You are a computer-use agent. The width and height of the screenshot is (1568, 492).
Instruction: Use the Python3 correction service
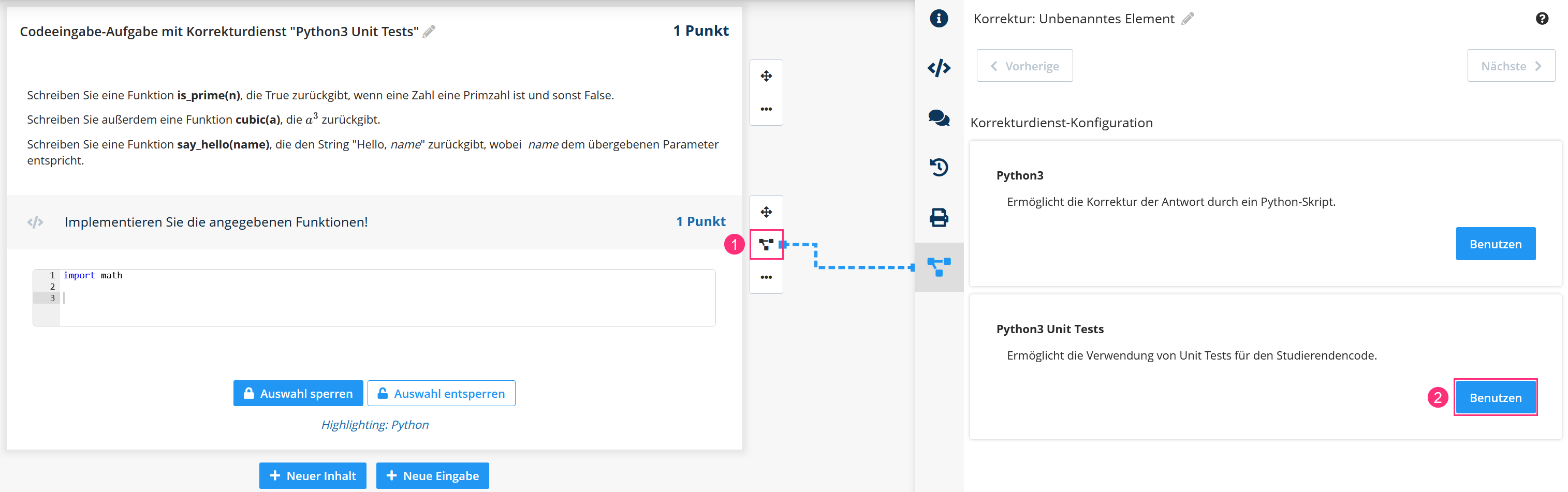1495,244
